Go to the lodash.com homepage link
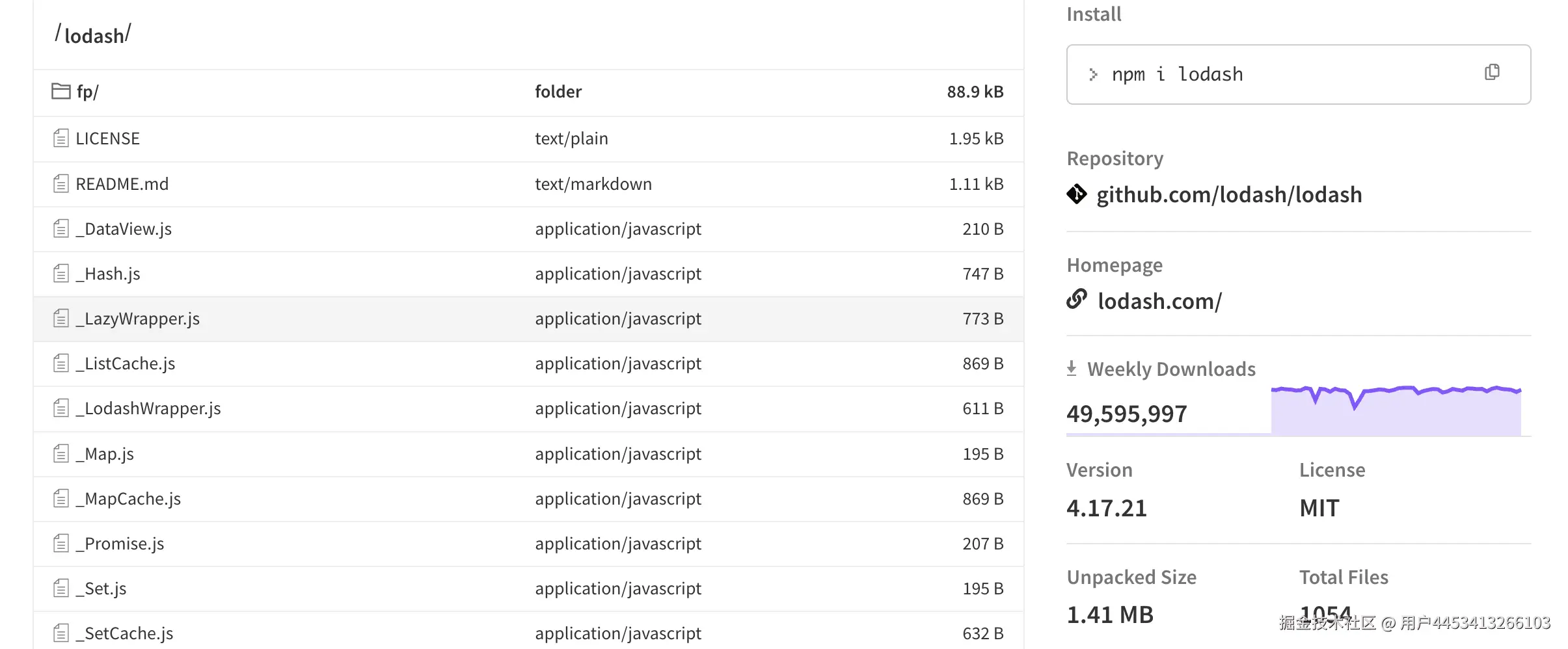Viewport: 1568px width, 649px height. [1159, 301]
